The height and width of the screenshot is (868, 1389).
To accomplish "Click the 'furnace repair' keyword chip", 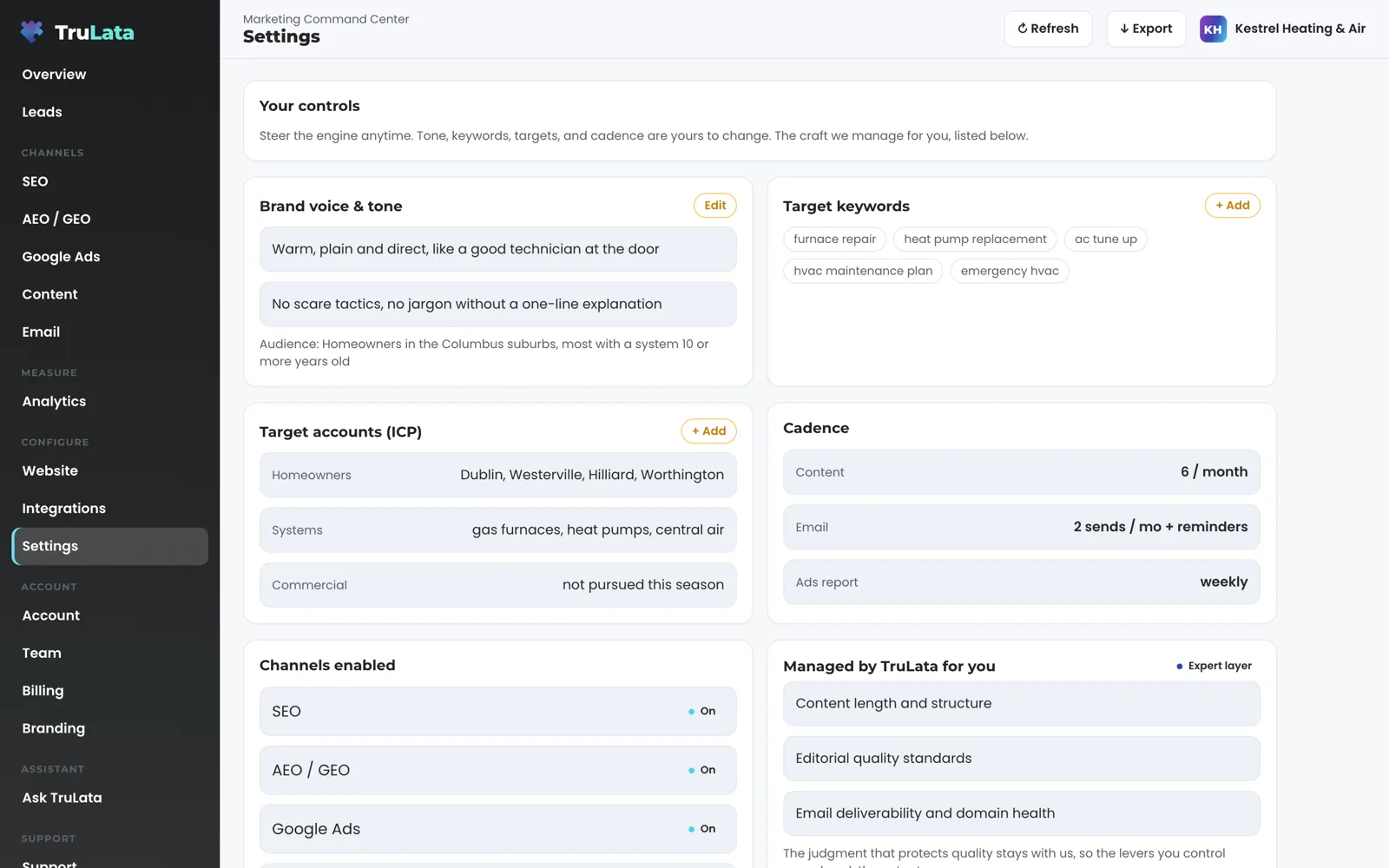I will click(834, 240).
